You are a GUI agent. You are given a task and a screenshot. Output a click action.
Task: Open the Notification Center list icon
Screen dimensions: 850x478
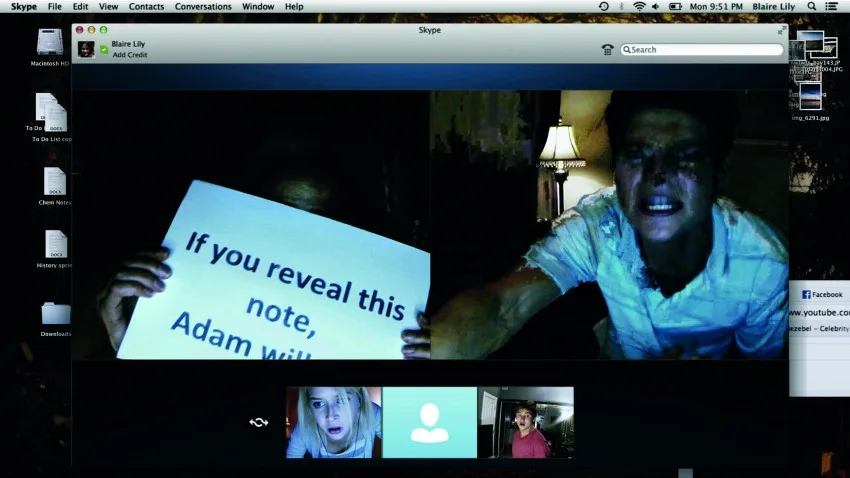(x=831, y=7)
